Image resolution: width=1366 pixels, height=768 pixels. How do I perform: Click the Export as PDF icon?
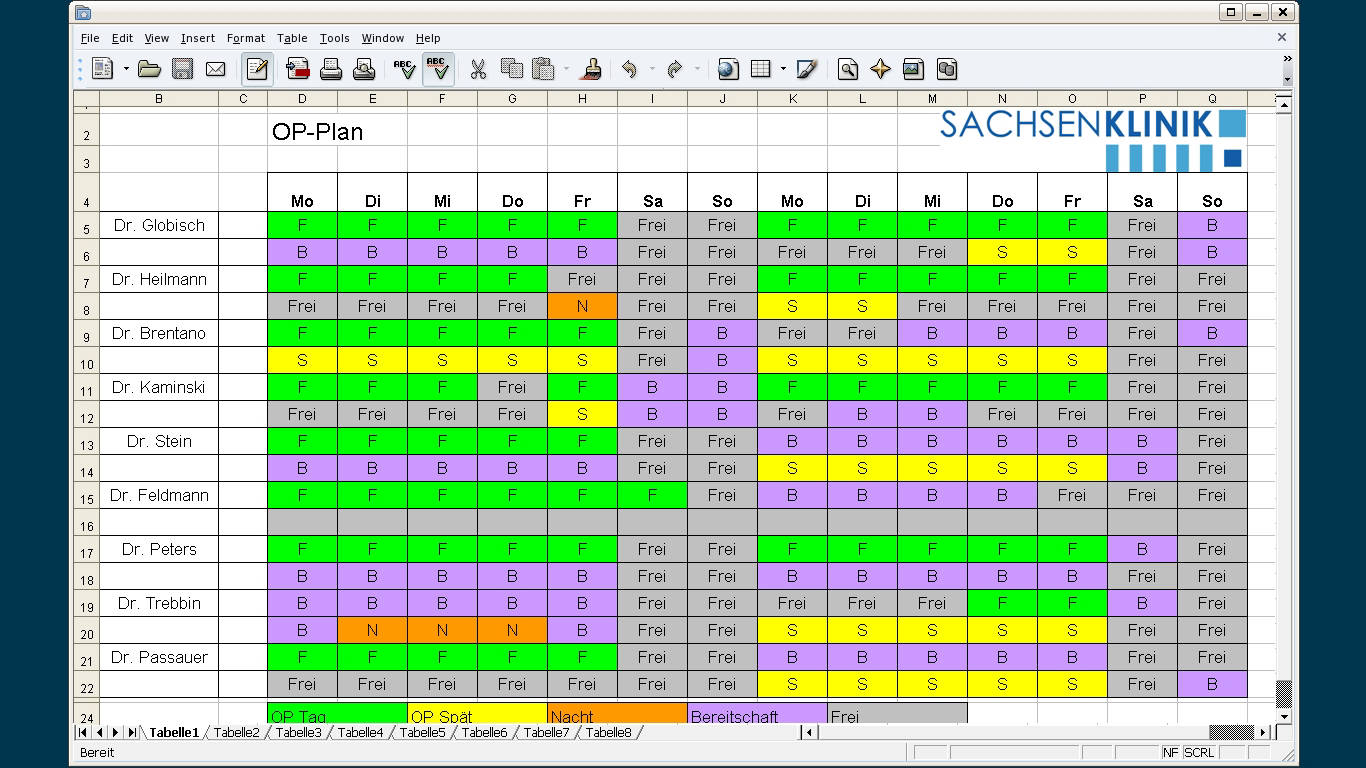(298, 69)
